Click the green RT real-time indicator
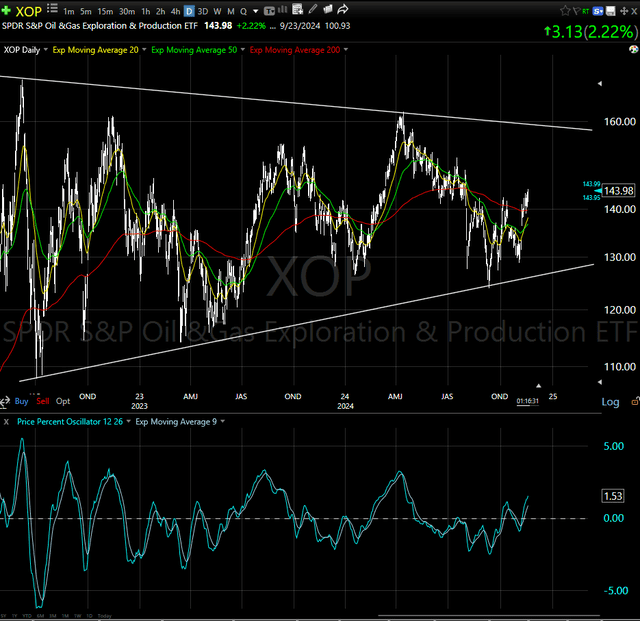Image resolution: width=640 pixels, height=621 pixels. point(586,11)
